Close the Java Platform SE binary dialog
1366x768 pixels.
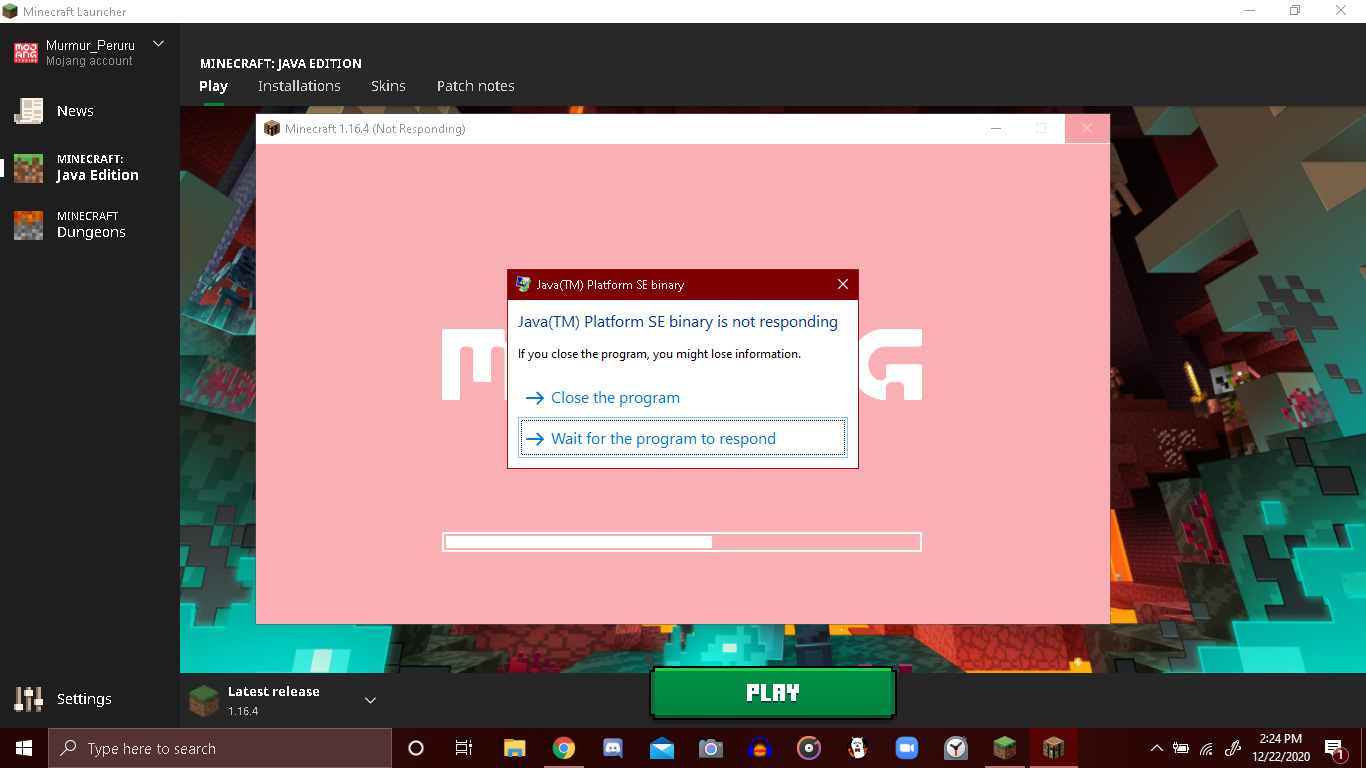click(x=842, y=284)
